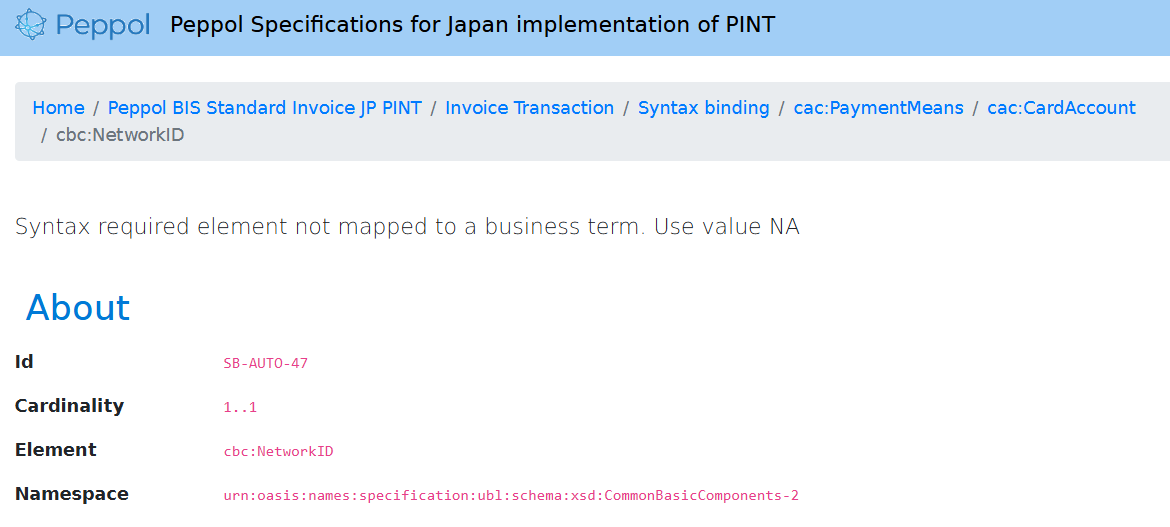Click the 'Syntax required element' description text

click(x=407, y=227)
